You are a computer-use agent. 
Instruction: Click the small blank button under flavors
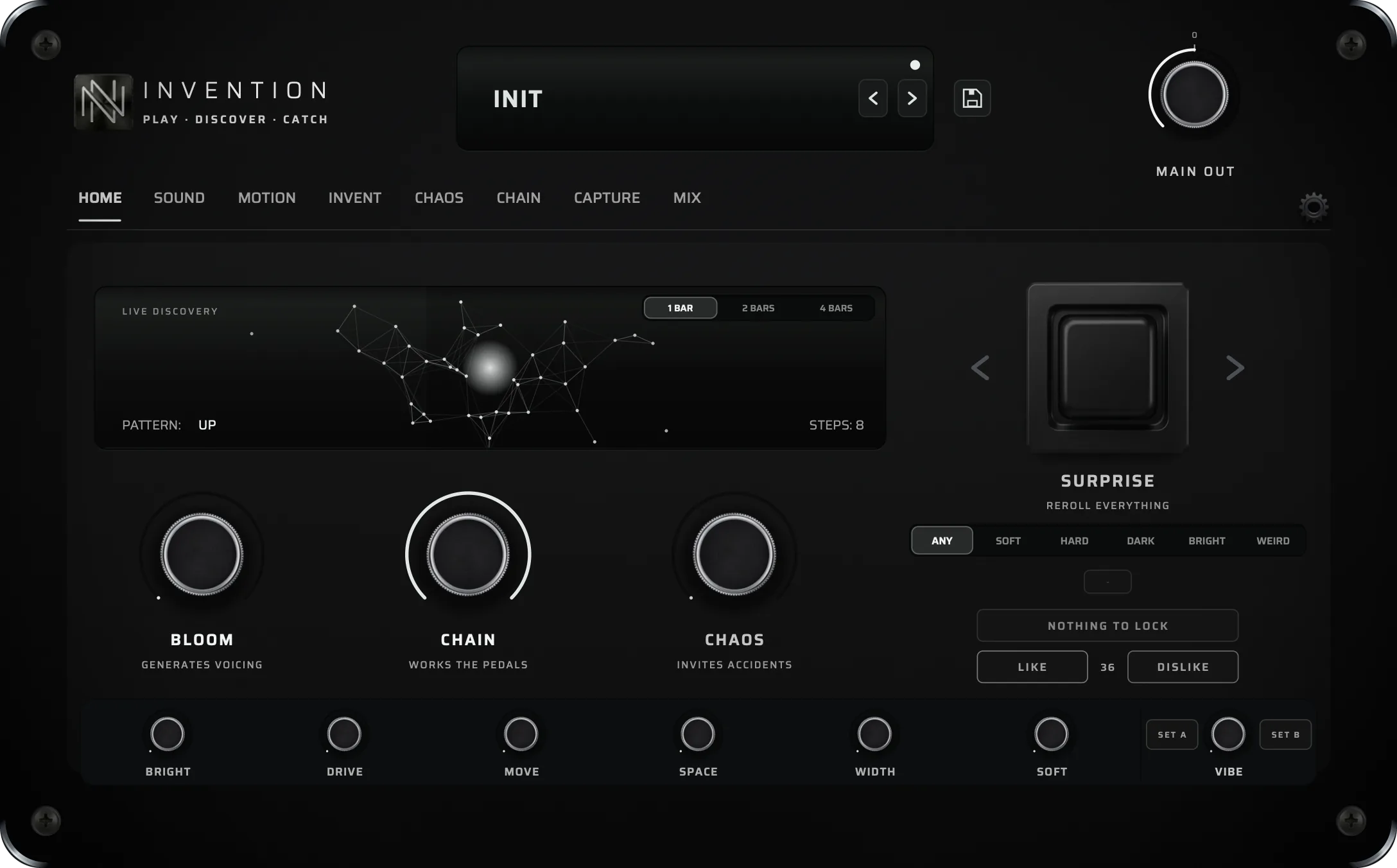1107,582
